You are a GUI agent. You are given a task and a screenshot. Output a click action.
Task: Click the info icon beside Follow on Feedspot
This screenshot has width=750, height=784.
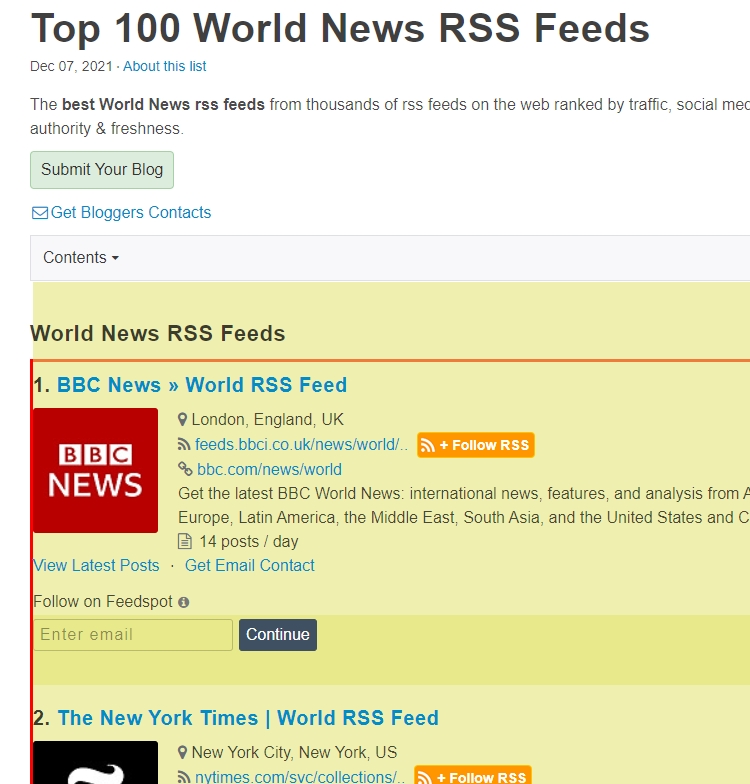(184, 602)
